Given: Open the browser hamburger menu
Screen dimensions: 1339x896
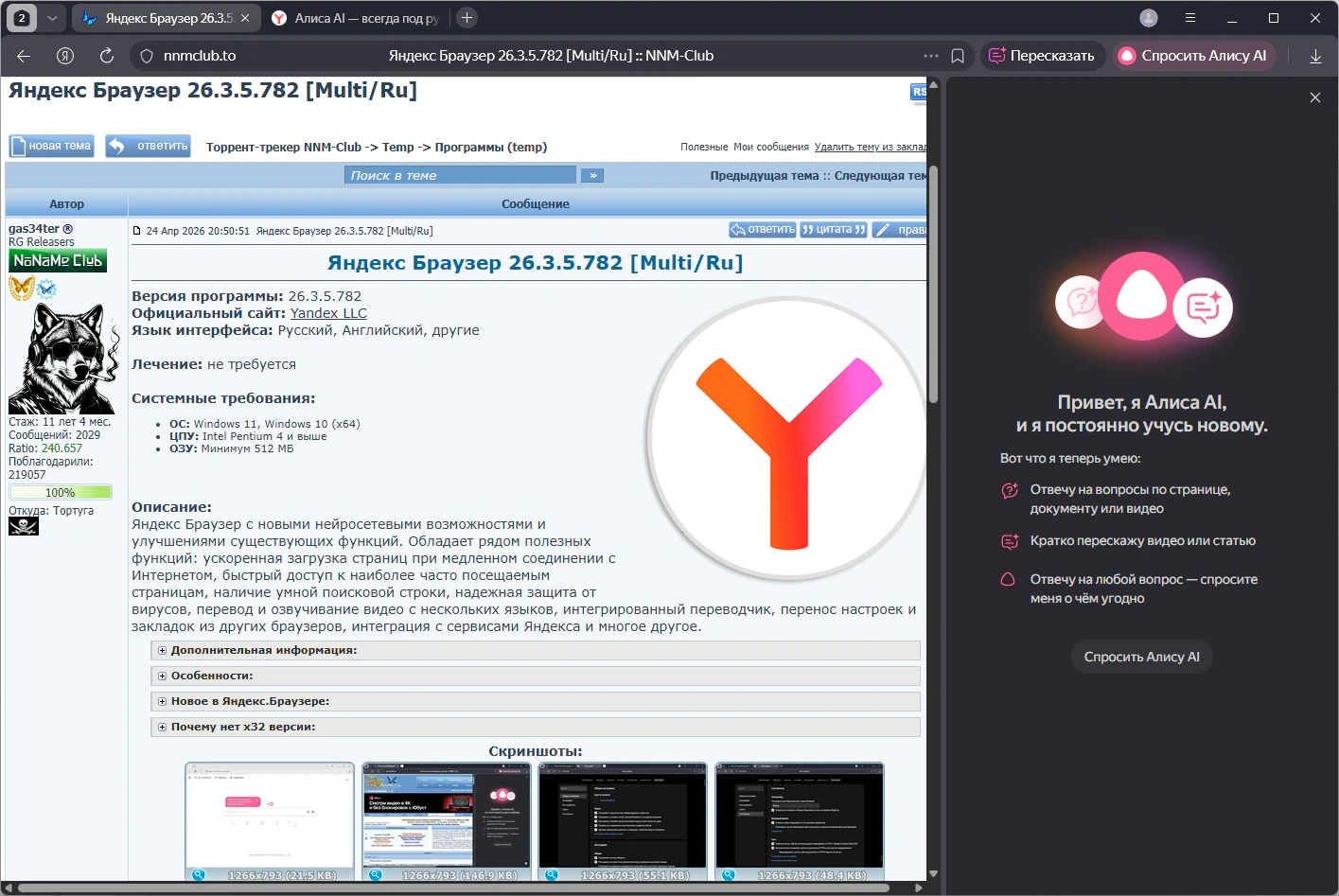Looking at the screenshot, I should tap(1190, 17).
